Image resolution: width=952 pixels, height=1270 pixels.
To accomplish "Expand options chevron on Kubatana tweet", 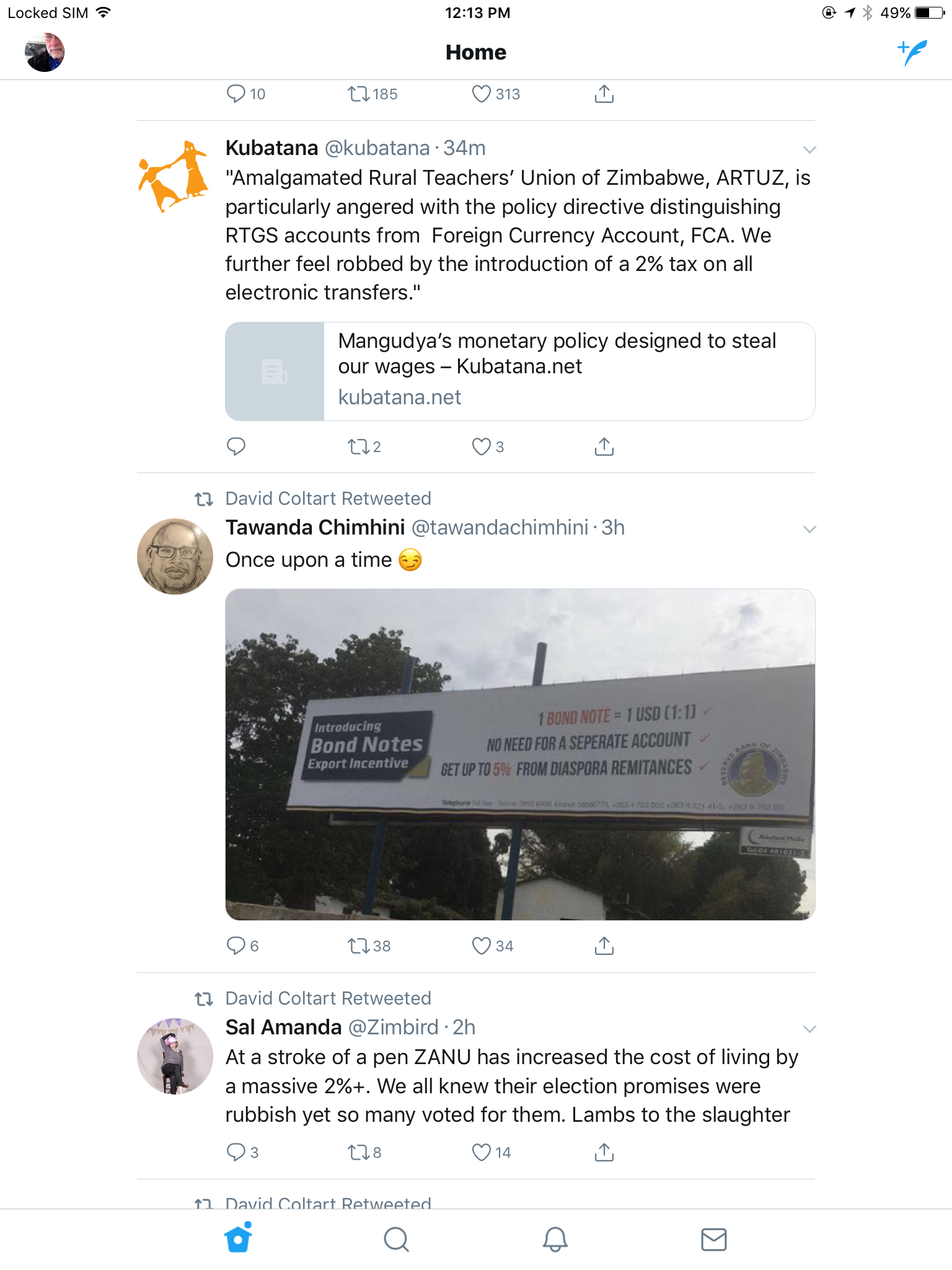I will 809,149.
